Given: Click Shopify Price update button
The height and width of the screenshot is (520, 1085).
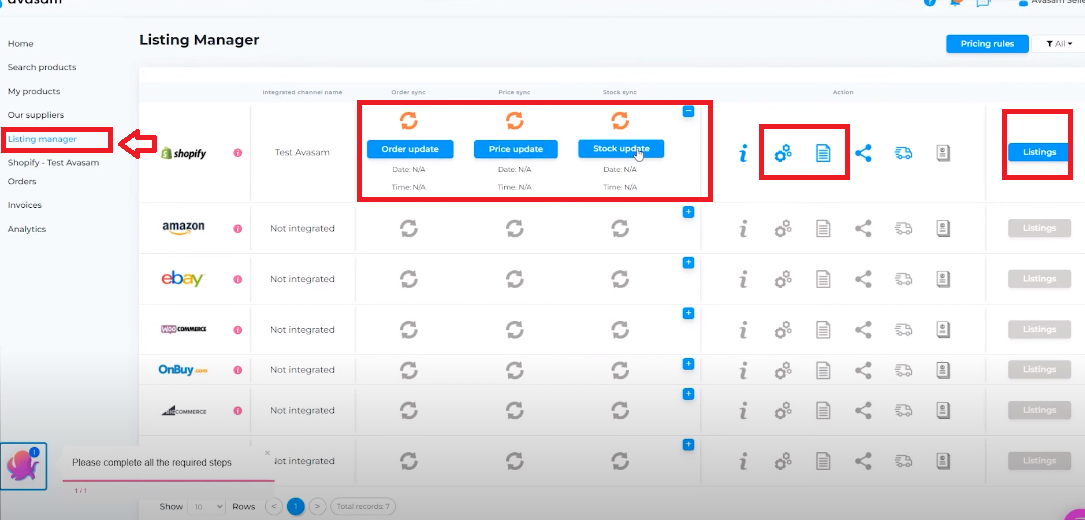Looking at the screenshot, I should coord(516,150).
